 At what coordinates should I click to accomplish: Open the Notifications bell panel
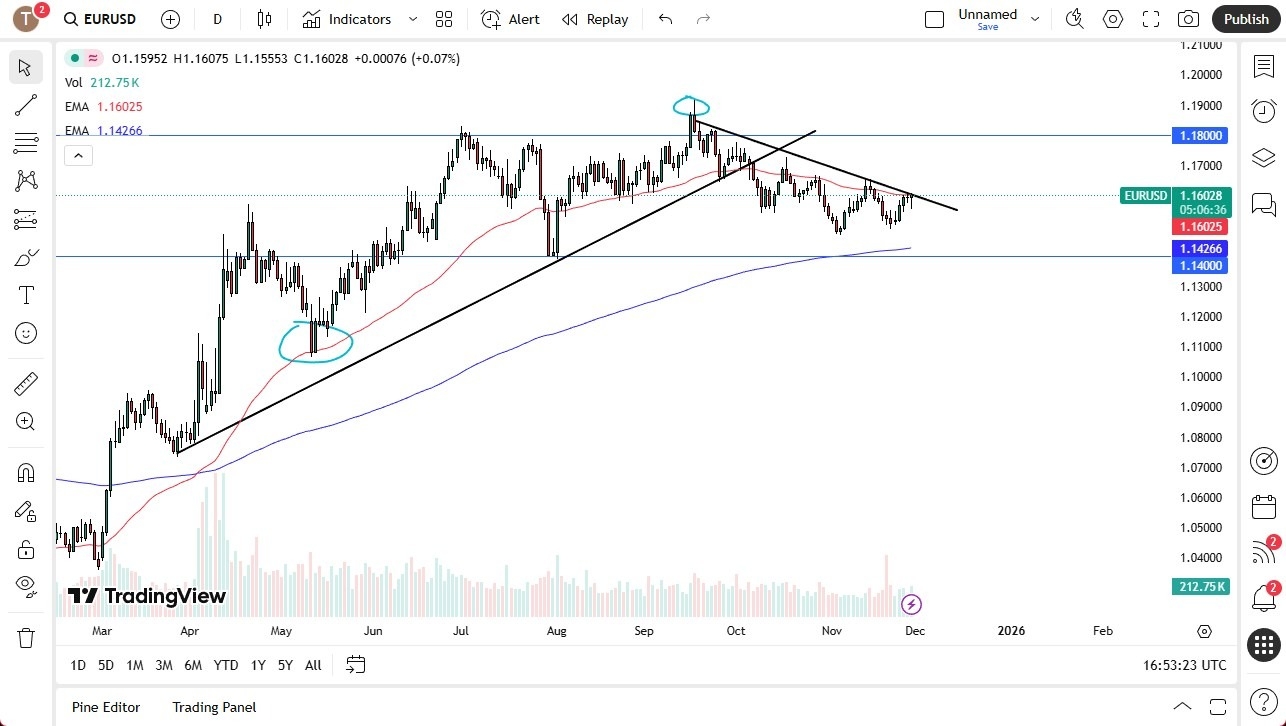1262,597
